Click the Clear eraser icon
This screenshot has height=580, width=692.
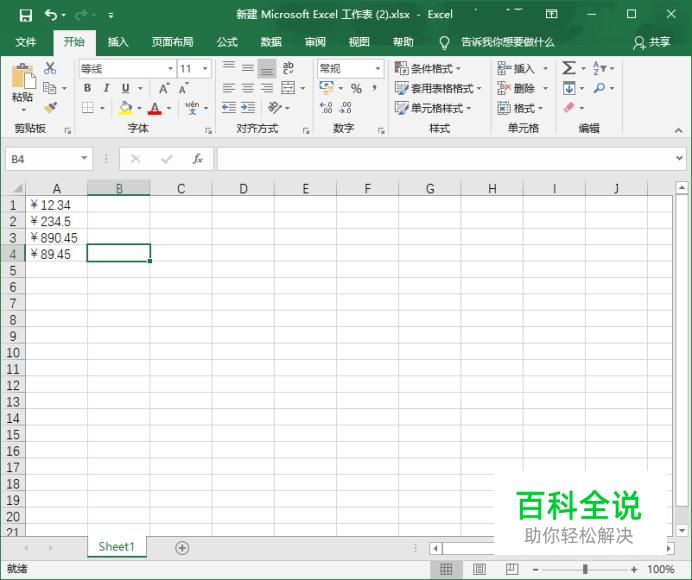569,107
